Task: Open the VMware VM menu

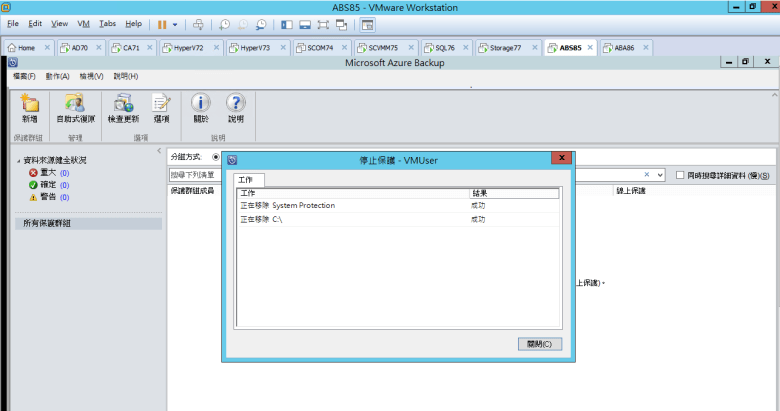Action: (84, 23)
